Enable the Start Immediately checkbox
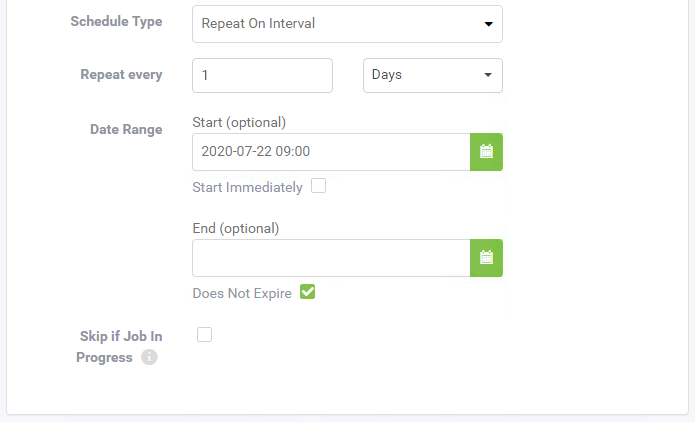The image size is (695, 422). tap(318, 186)
